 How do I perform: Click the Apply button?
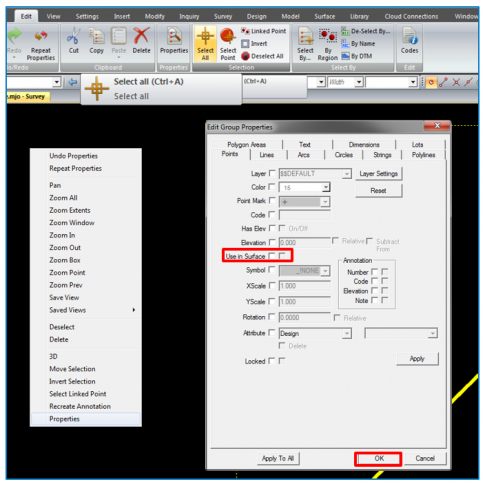(x=417, y=359)
